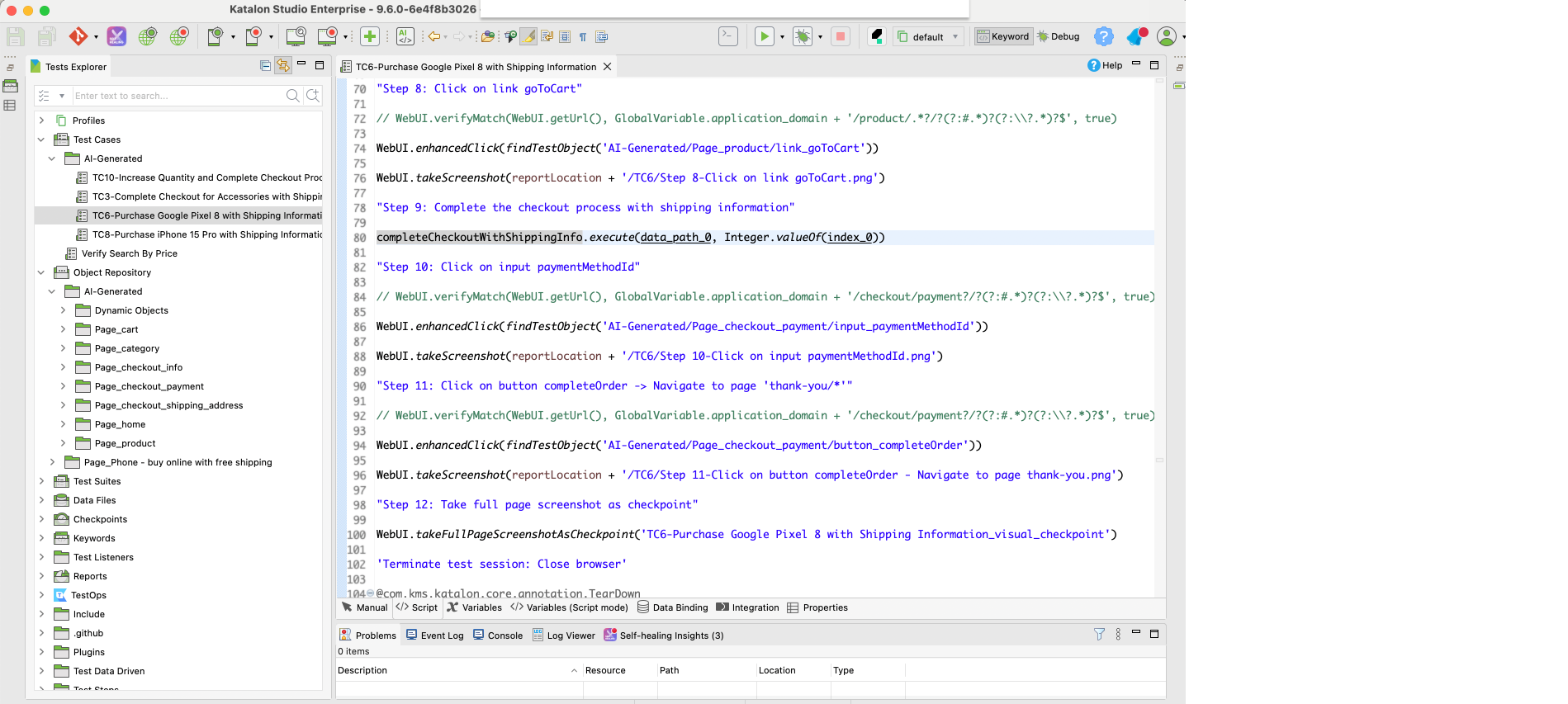This screenshot has height=704, width=1568.
Task: Click the green plus New item icon
Action: tap(370, 36)
